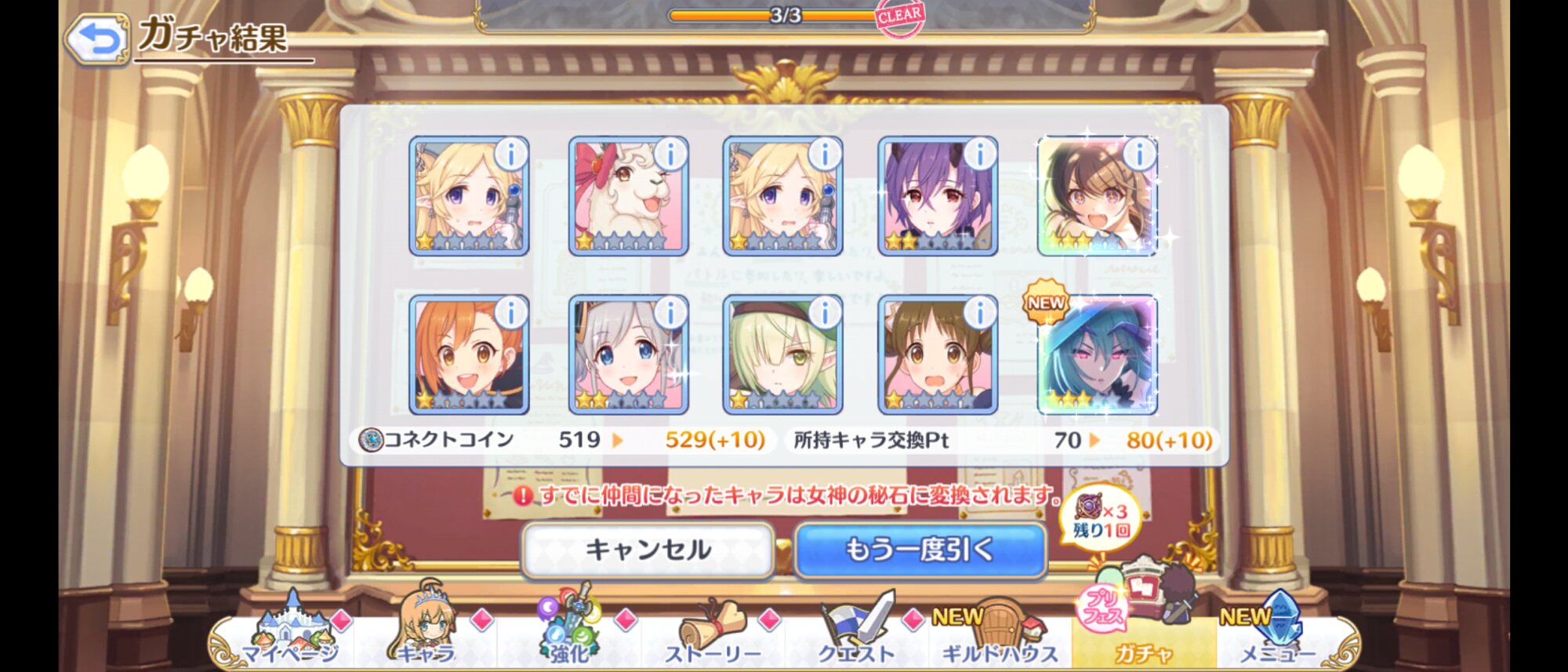Select the NEW teal-haired character card
The width and height of the screenshot is (1568, 672).
[1098, 354]
